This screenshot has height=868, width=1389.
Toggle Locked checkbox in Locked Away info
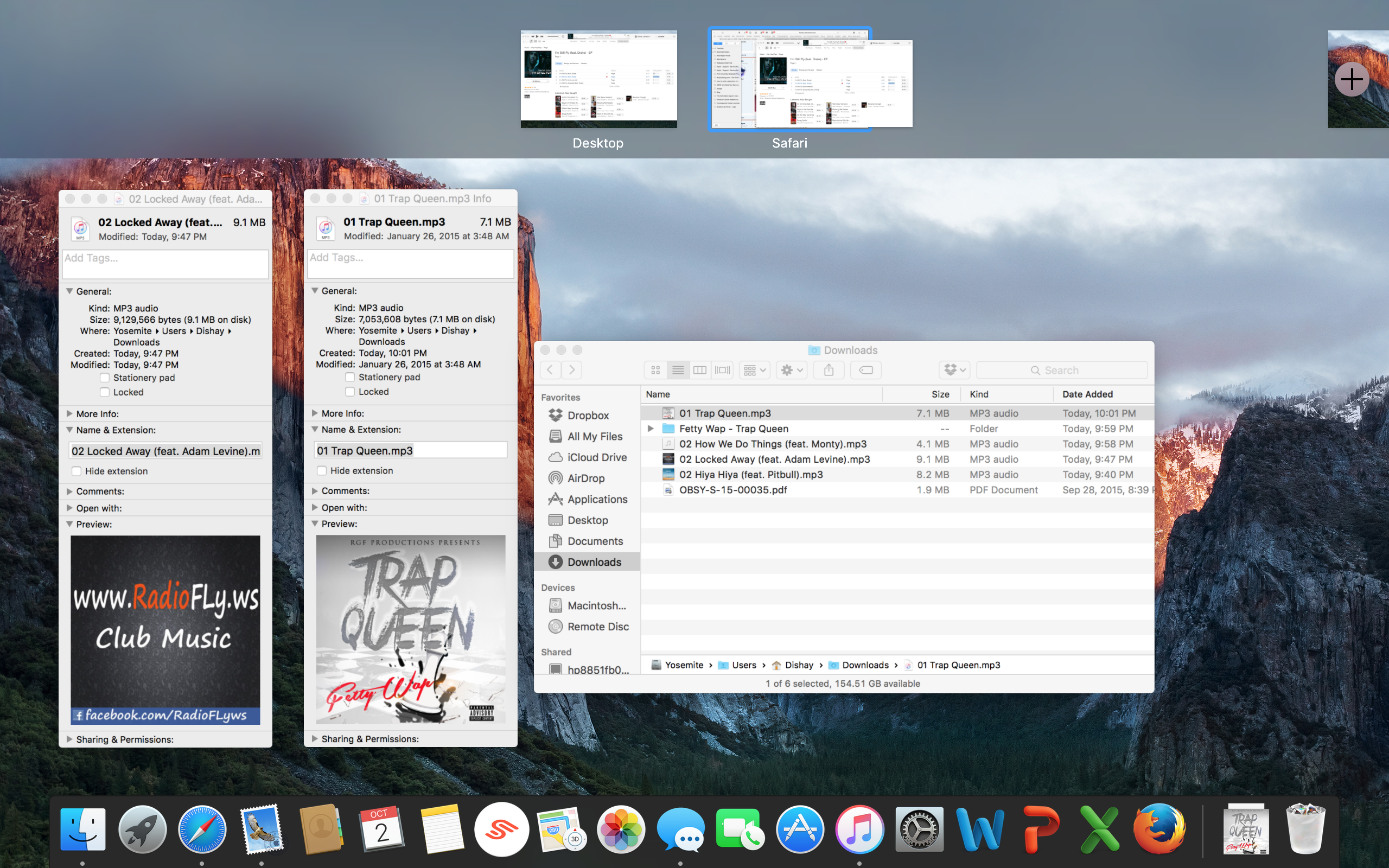pyautogui.click(x=105, y=392)
